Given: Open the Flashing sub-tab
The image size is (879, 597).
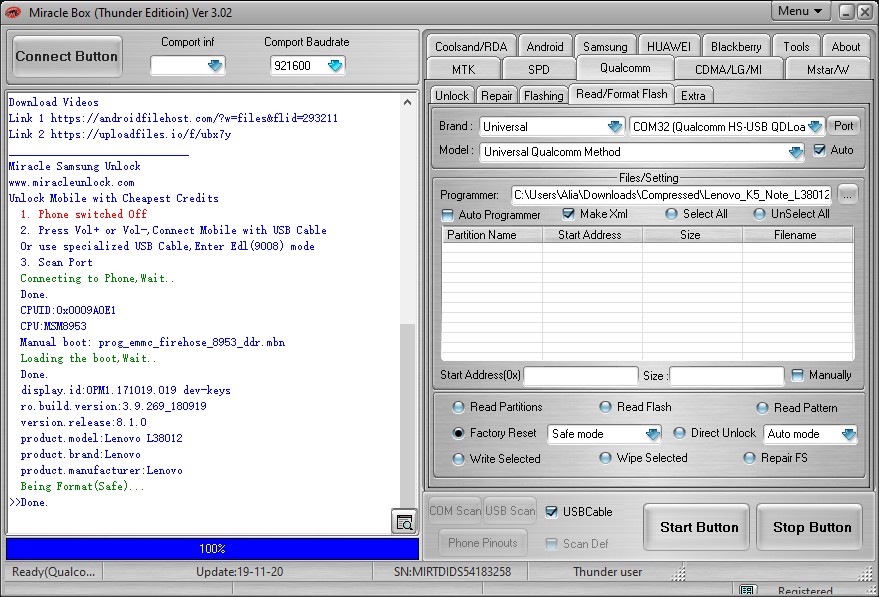Looking at the screenshot, I should [543, 95].
